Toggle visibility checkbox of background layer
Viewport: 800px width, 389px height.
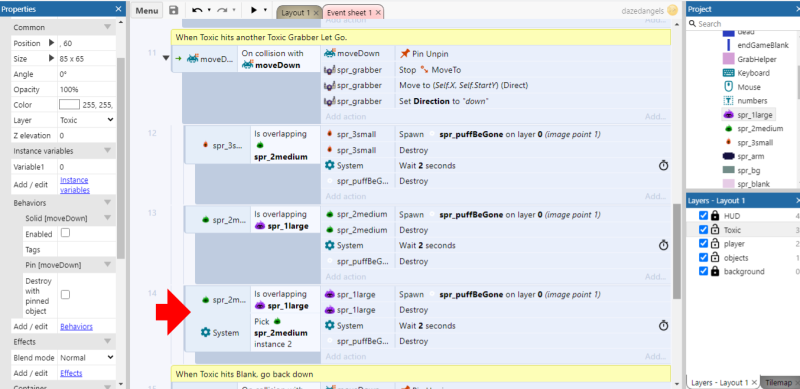(703, 271)
